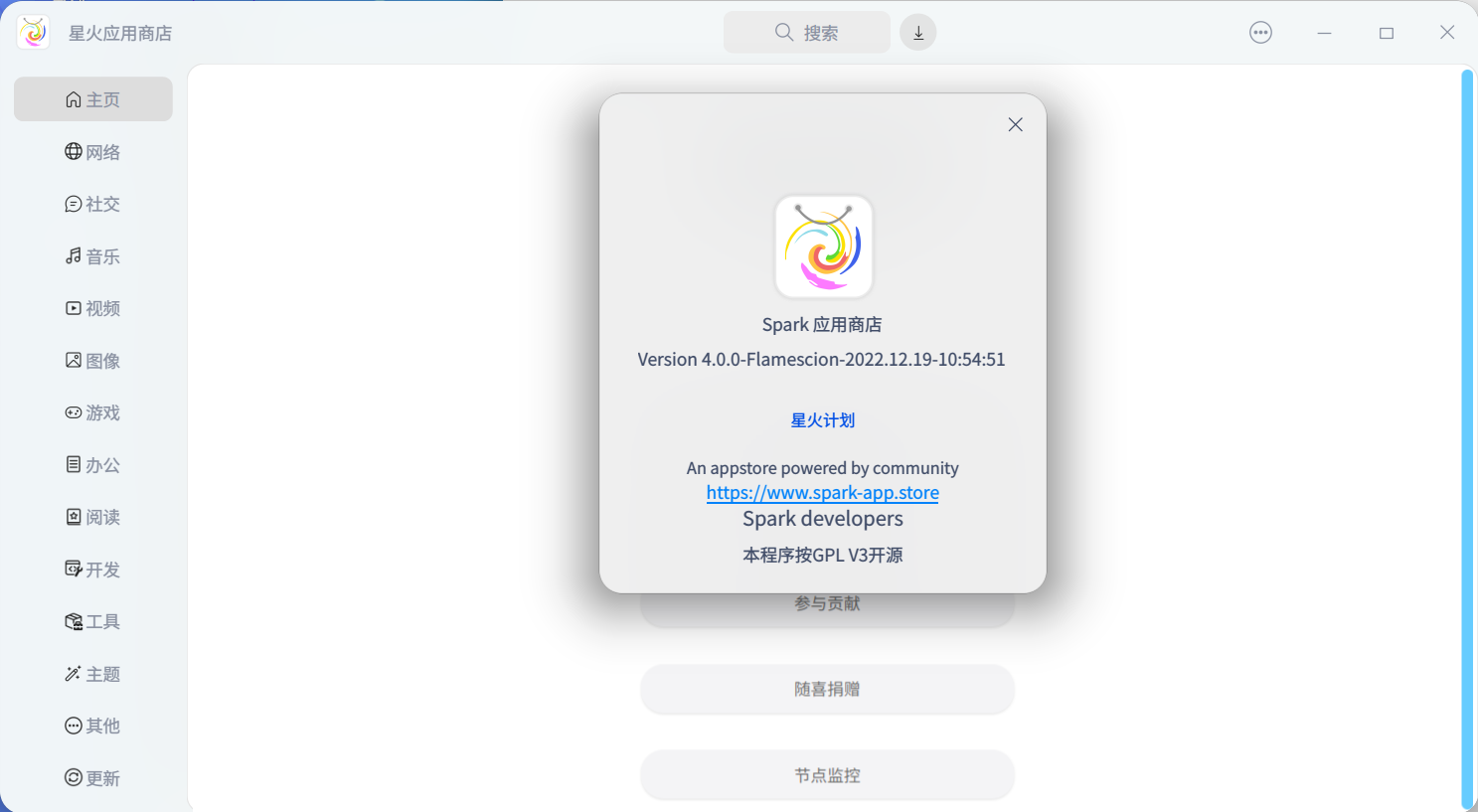Visit the spark-app.store website link
The width and height of the screenshot is (1478, 812).
(822, 492)
